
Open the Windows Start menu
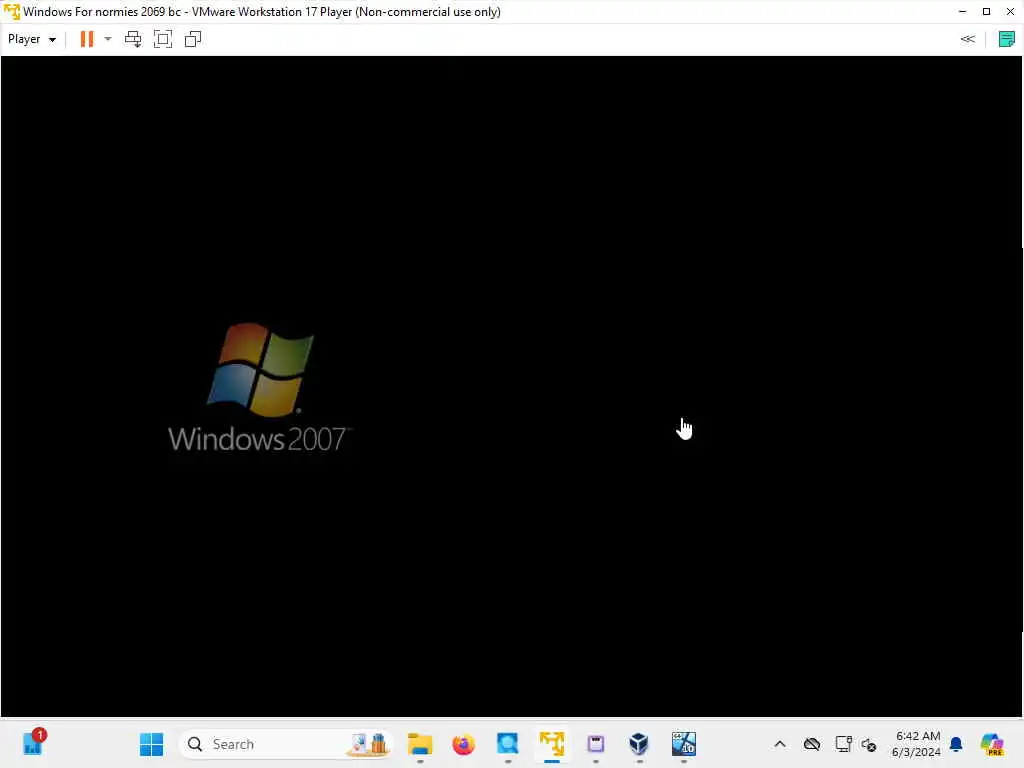tap(152, 744)
